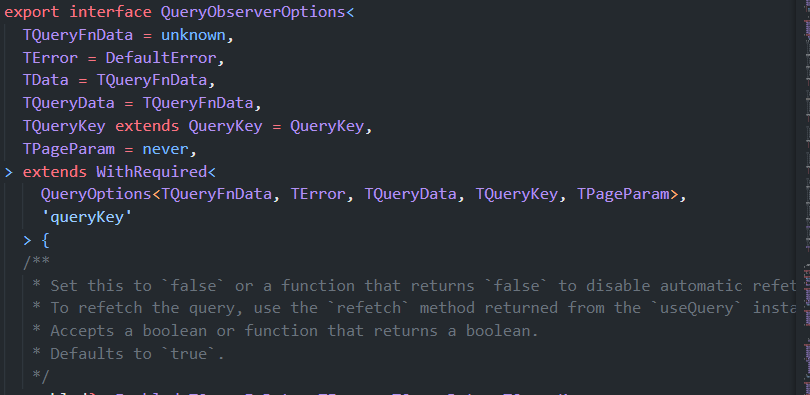This screenshot has width=810, height=395.
Task: Click TQueryKey at start of its line
Action: coord(64,126)
